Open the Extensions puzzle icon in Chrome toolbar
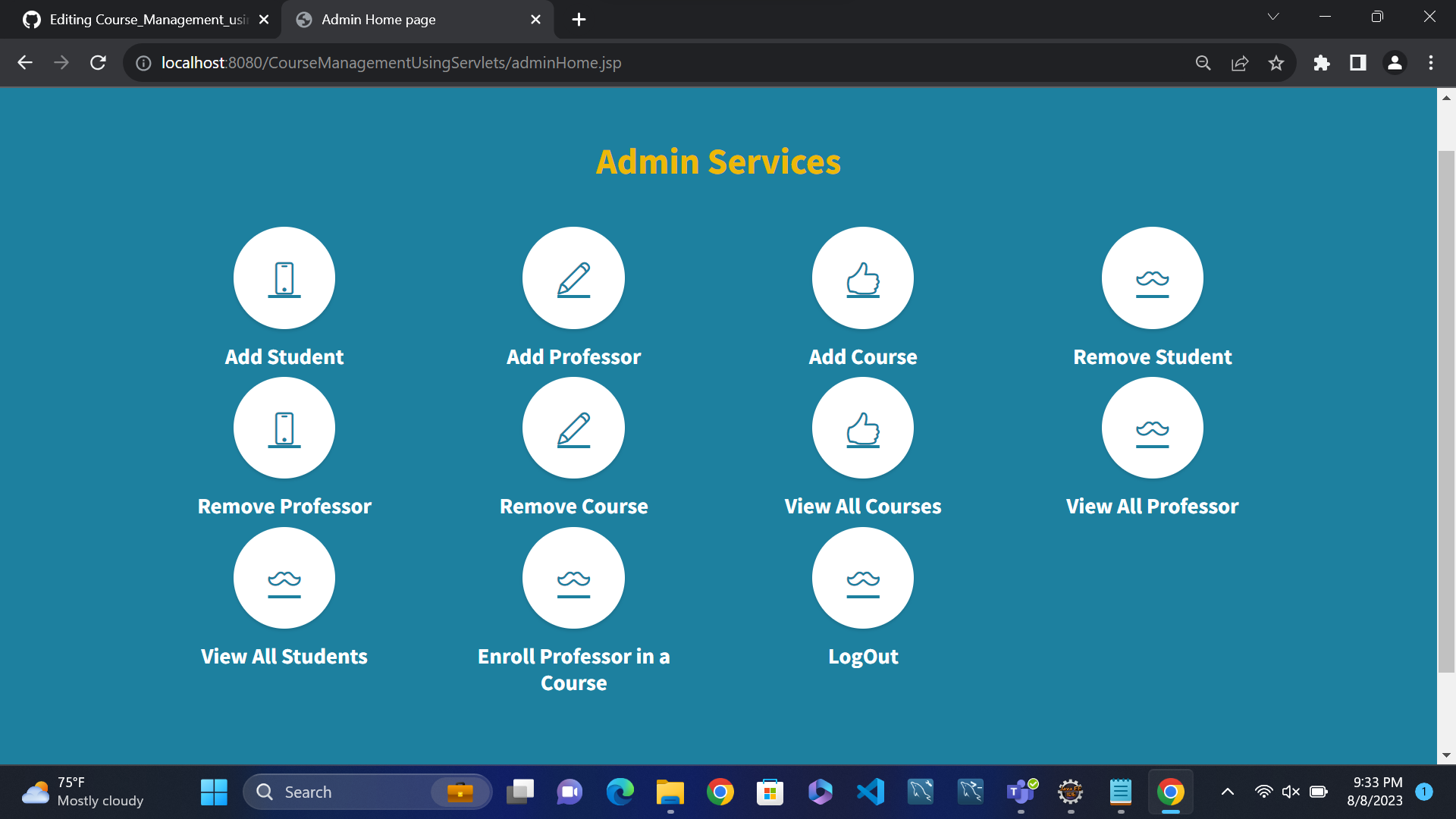Screen dimensions: 1456x819 tap(1321, 63)
